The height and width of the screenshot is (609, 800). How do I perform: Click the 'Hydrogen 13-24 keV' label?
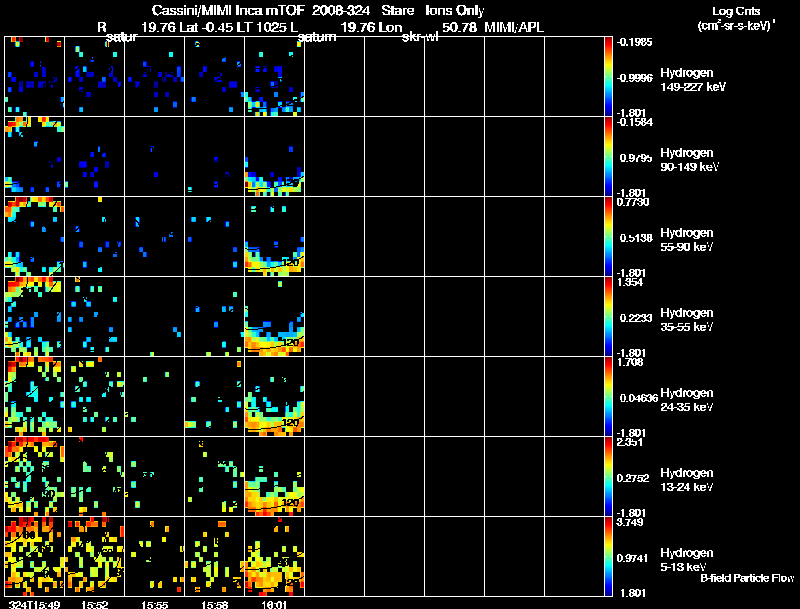click(687, 480)
